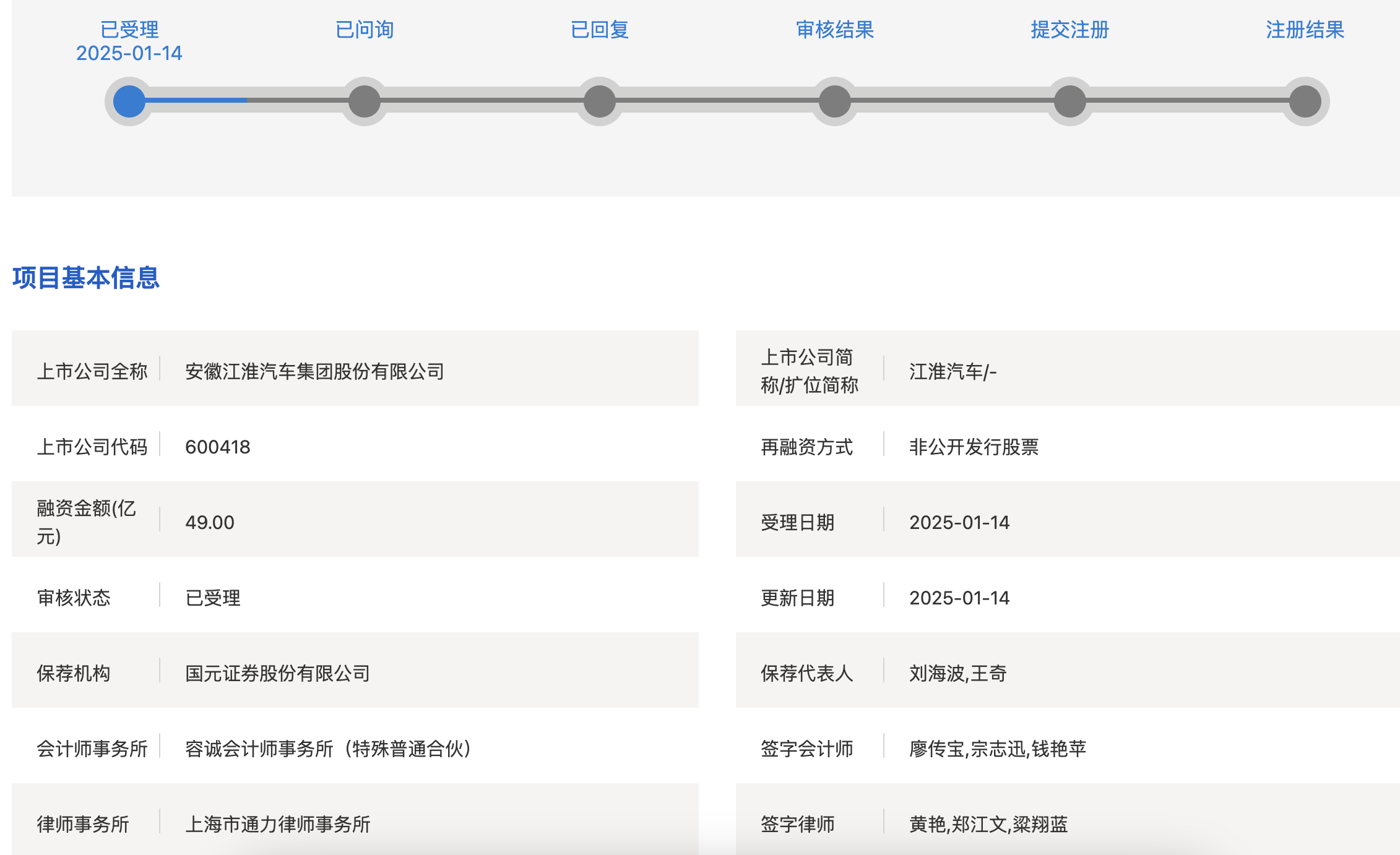Click the 审核结果 stage label
The height and width of the screenshot is (855, 1400).
pyautogui.click(x=835, y=30)
